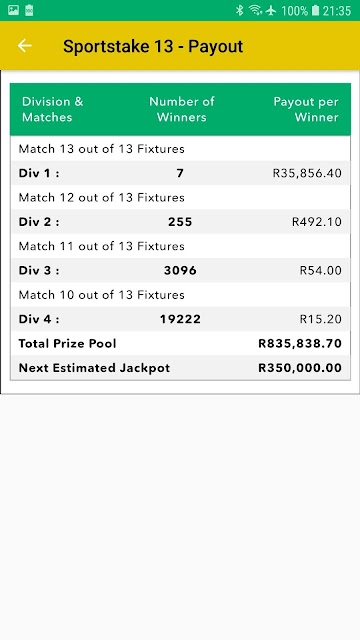Image resolution: width=360 pixels, height=640 pixels.
Task: Select the Div 1 row
Action: [x=180, y=173]
